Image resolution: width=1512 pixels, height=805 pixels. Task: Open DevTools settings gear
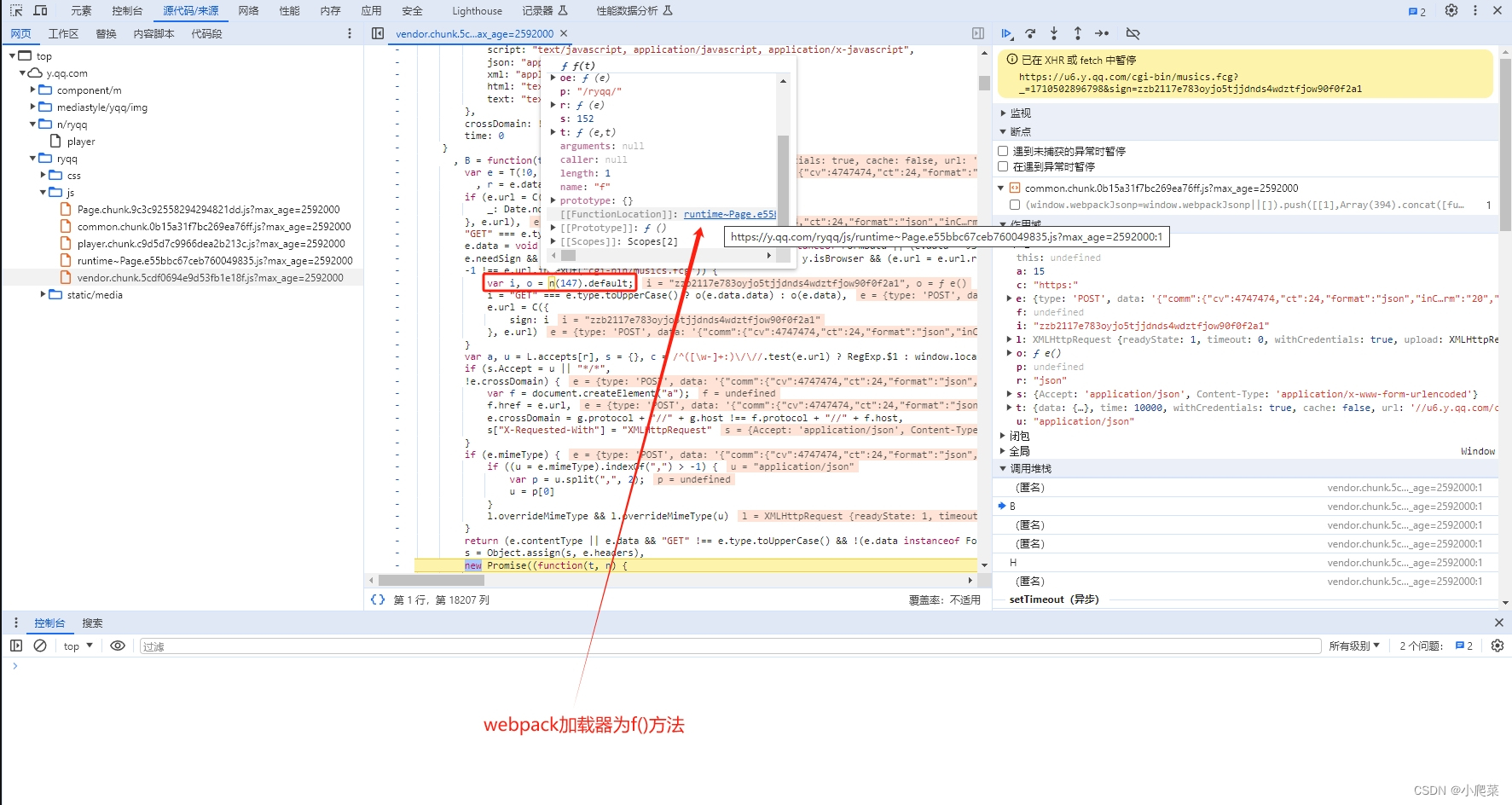(x=1451, y=11)
